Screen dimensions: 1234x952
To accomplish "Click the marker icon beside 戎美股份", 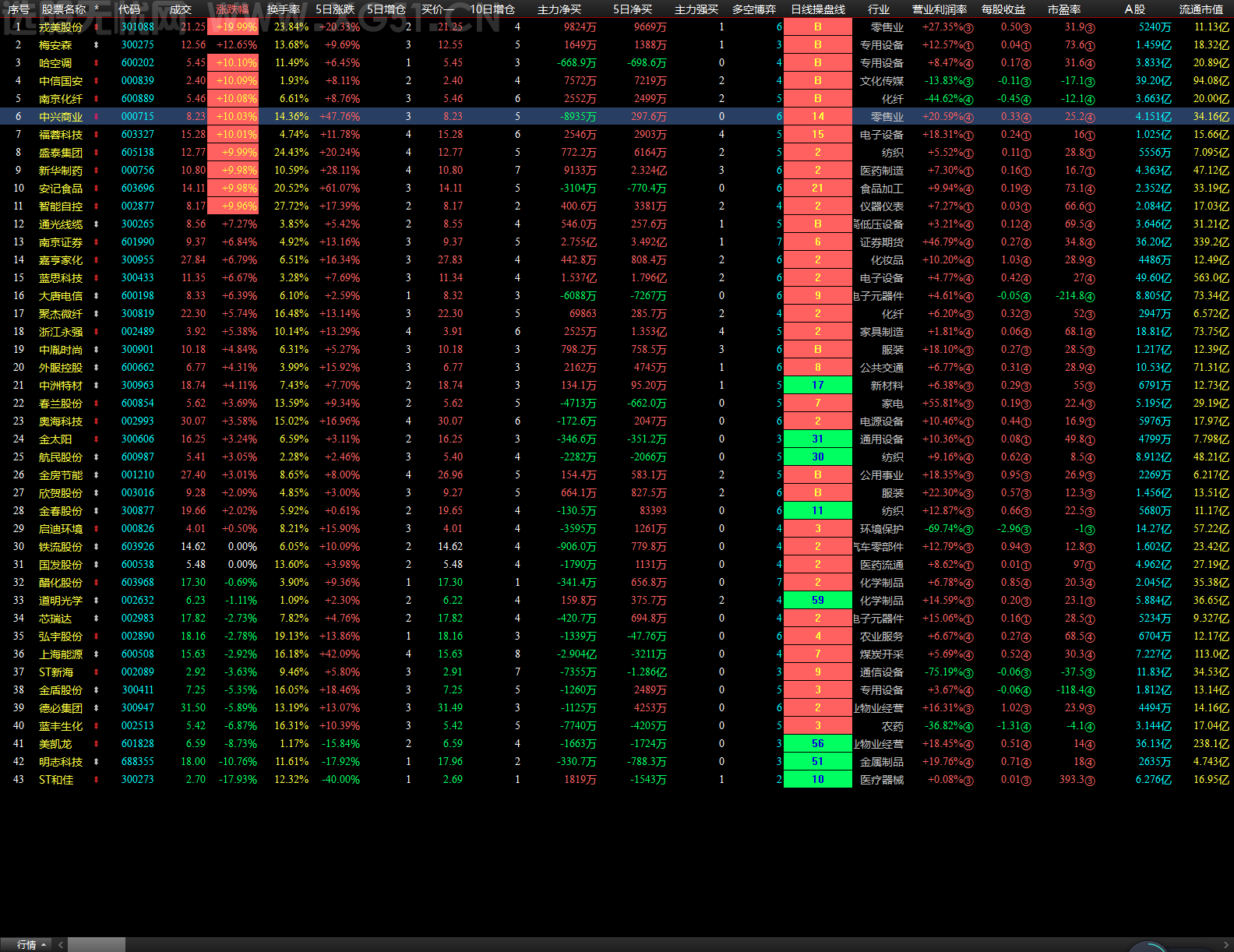I will (97, 27).
